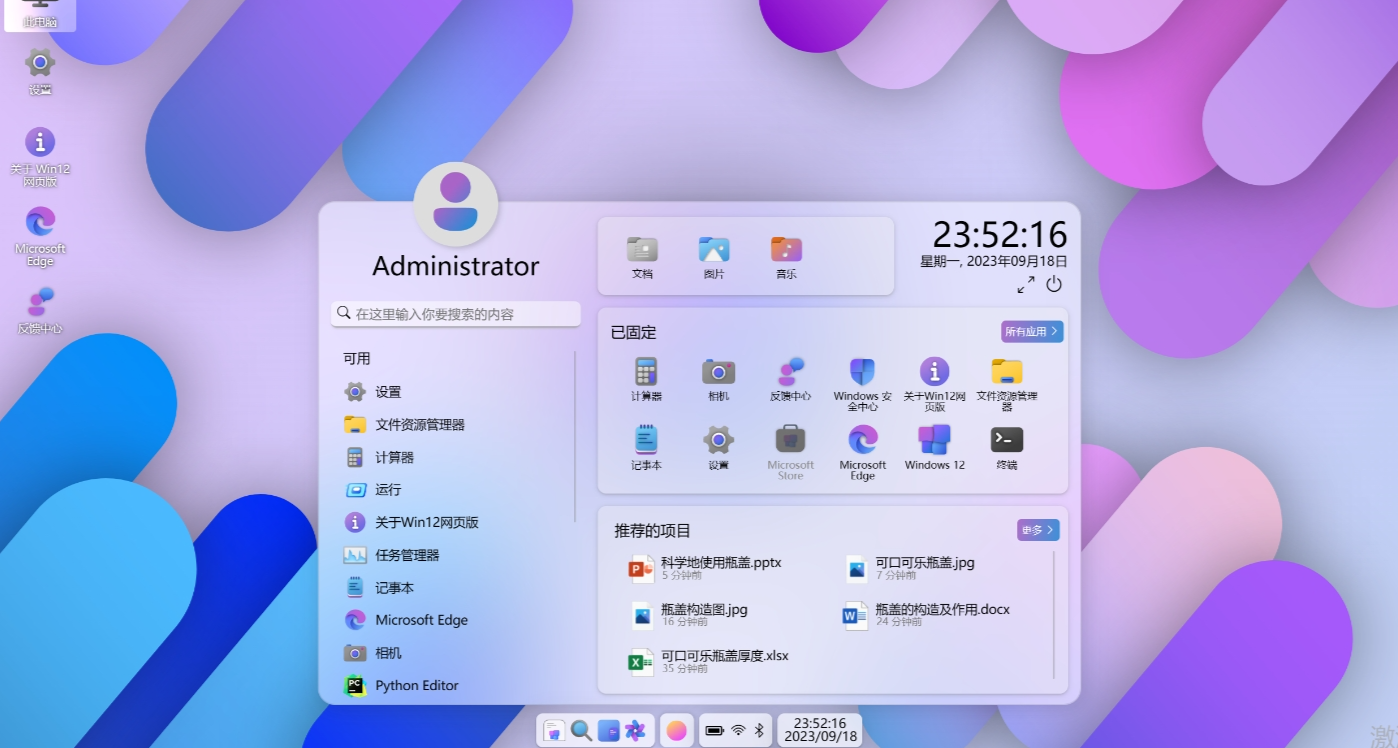The image size is (1398, 748).
Task: Select 记事本 in the 可用 app list
Action: point(456,588)
